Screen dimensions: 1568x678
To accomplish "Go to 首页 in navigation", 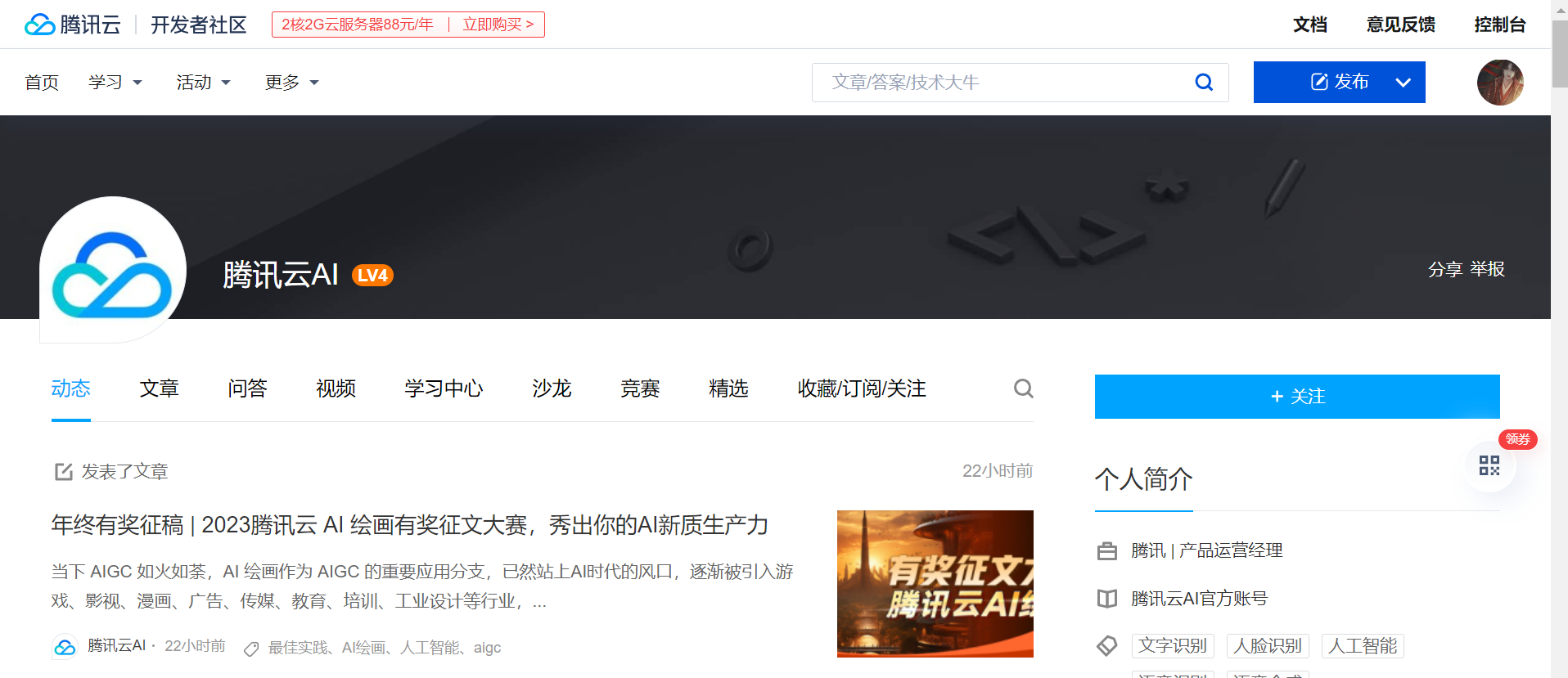I will point(42,83).
